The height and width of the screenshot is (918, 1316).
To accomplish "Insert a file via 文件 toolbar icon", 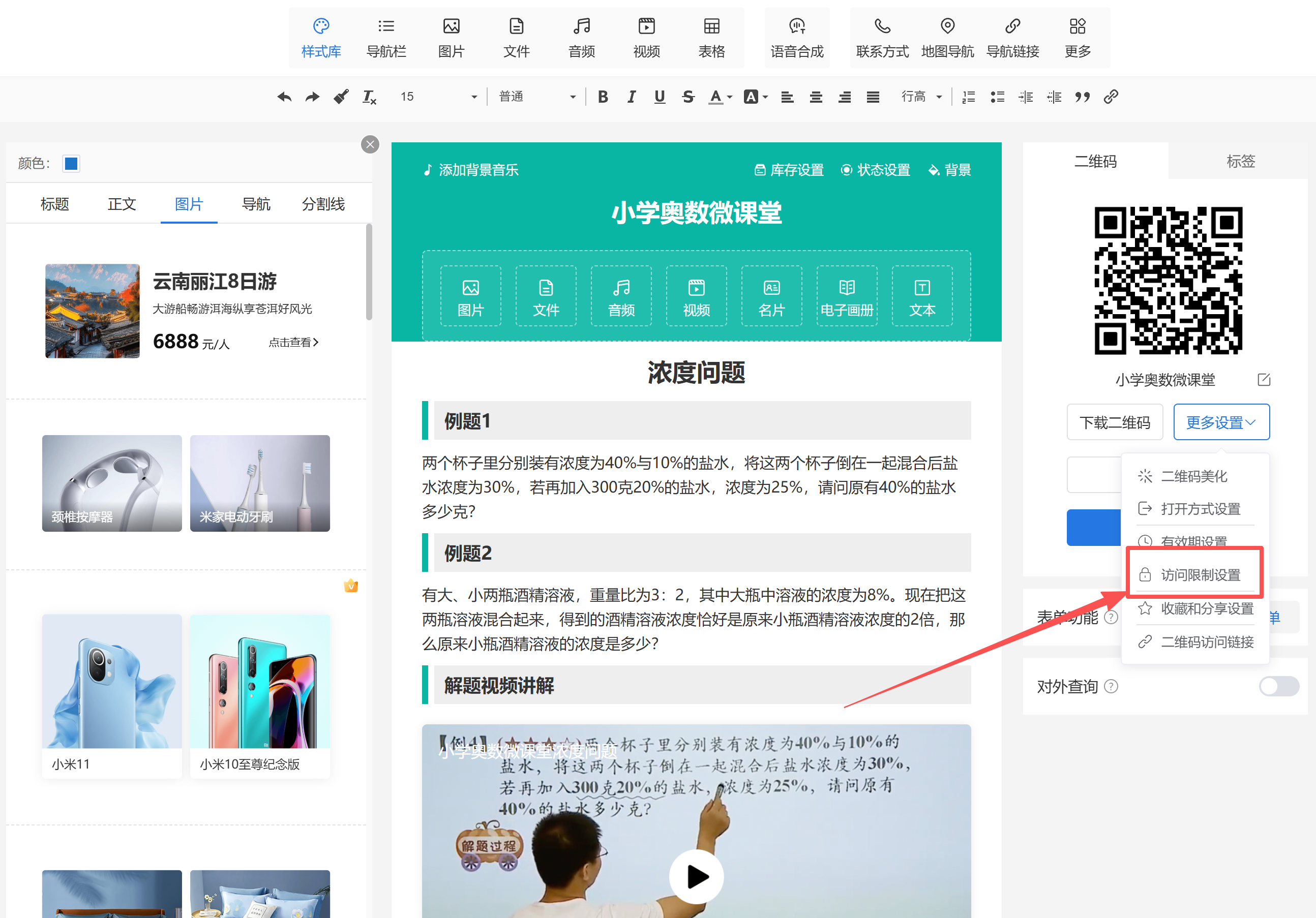I will click(517, 38).
